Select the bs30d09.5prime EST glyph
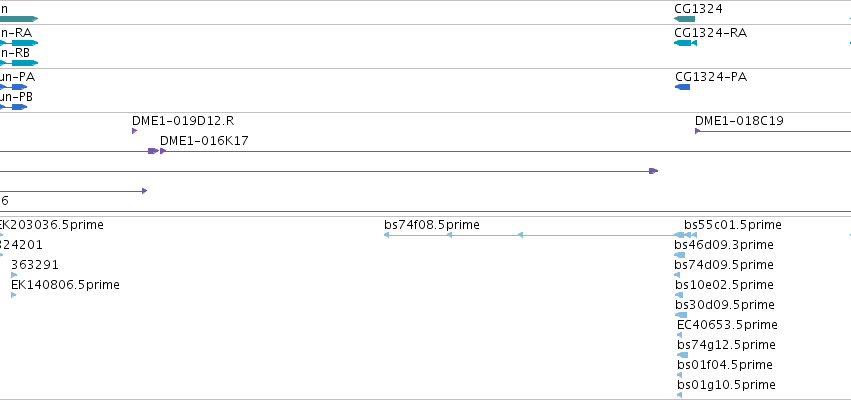851x400 pixels. 681,315
